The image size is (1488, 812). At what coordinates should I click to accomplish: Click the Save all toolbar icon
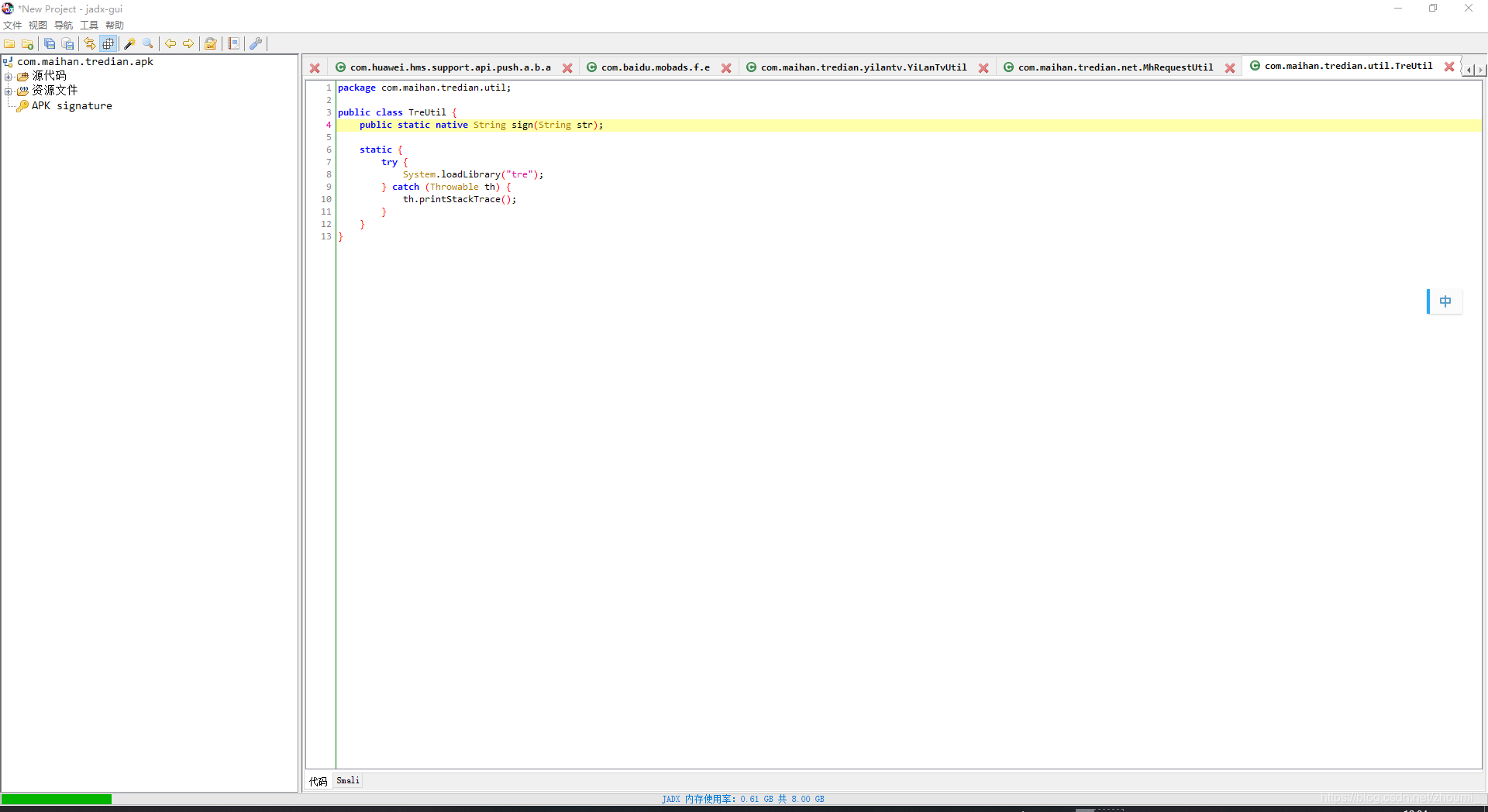[50, 44]
